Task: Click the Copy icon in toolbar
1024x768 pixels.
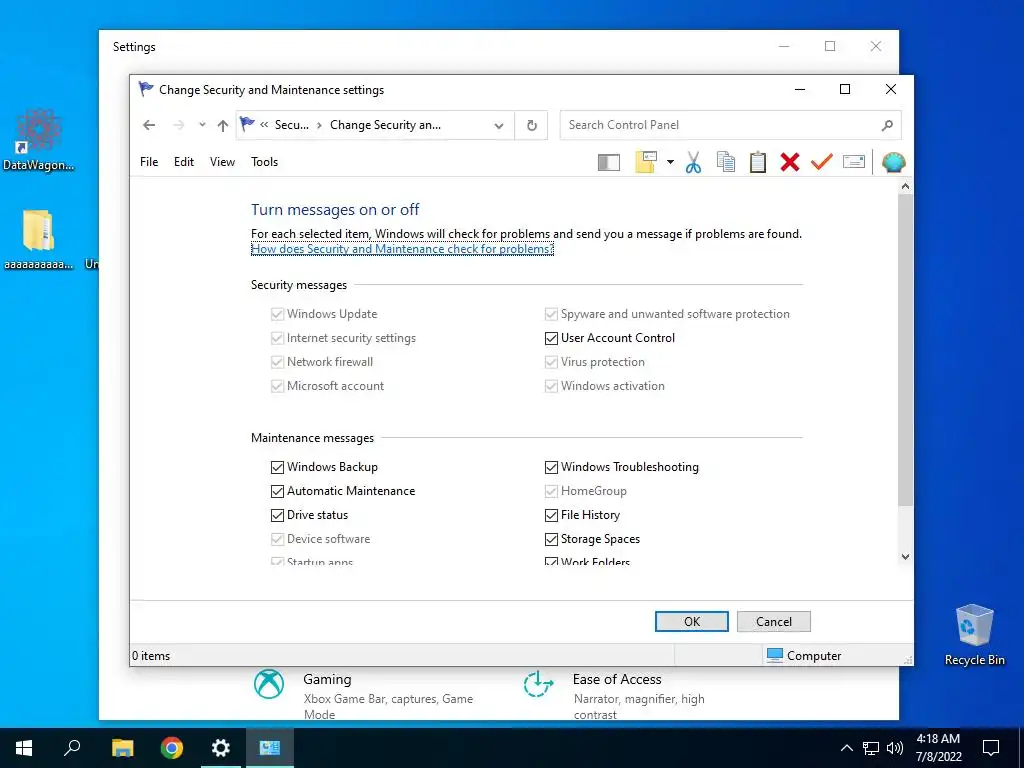Action: pyautogui.click(x=726, y=162)
